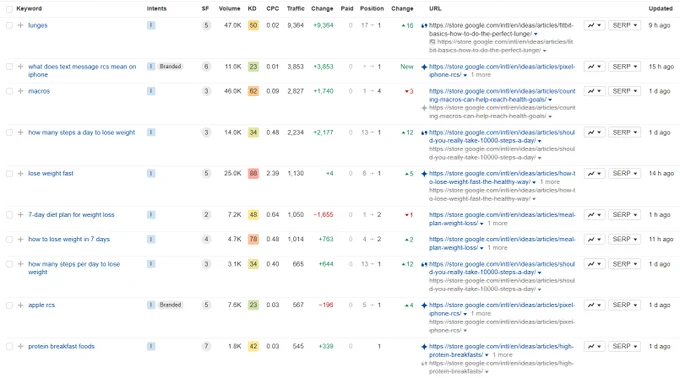Click the Keyword column header
Image resolution: width=680 pixels, height=378 pixels.
(x=29, y=9)
